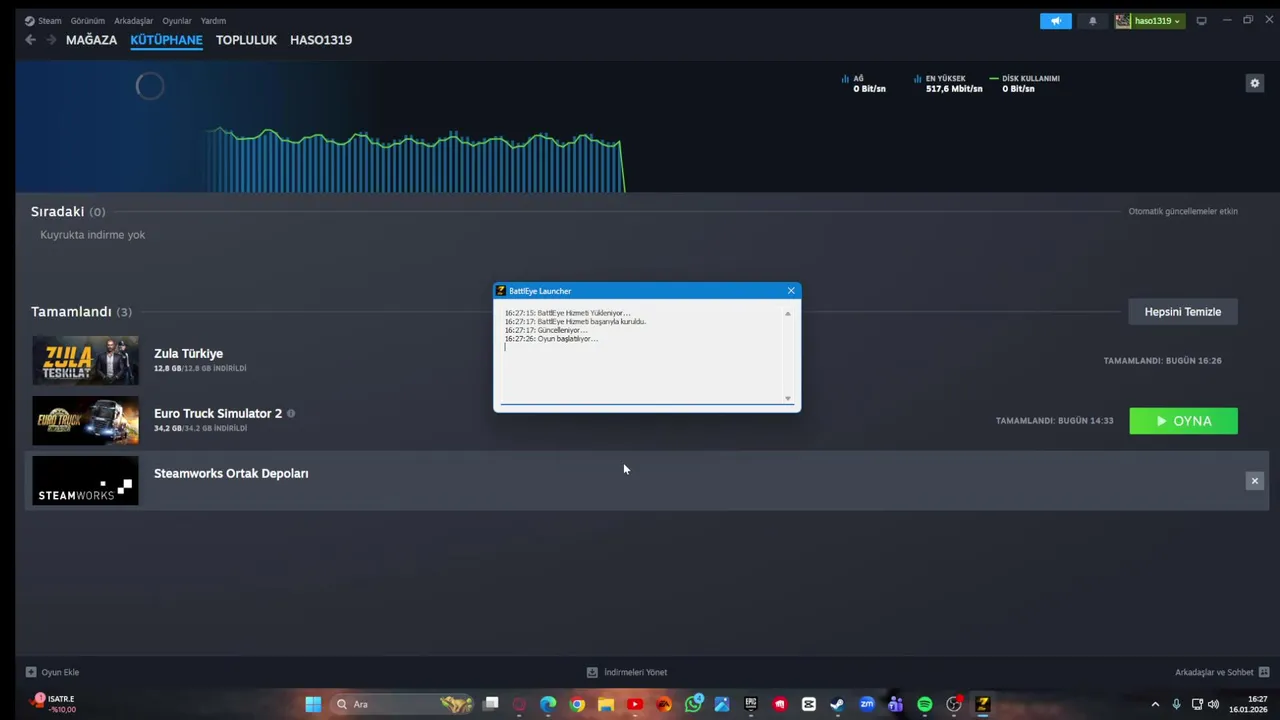This screenshot has width=1280, height=720.
Task: Open File Explorer from taskbar
Action: [x=606, y=704]
